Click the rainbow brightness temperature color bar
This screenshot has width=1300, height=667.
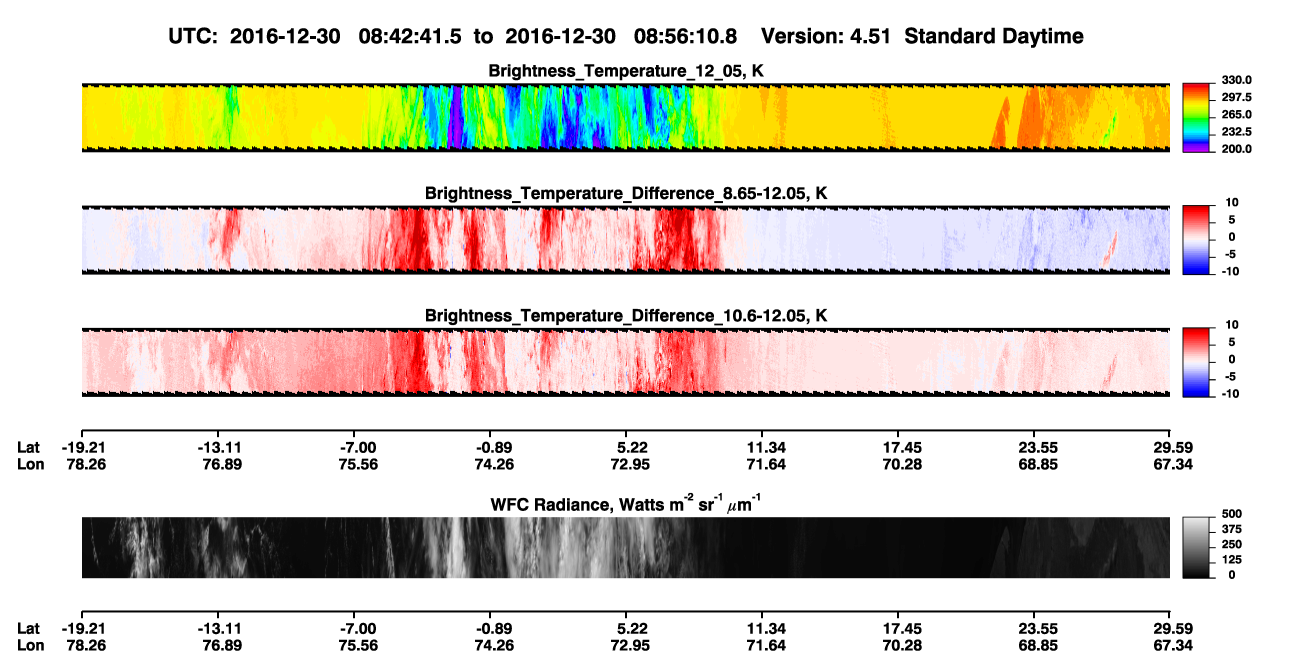tap(1196, 117)
